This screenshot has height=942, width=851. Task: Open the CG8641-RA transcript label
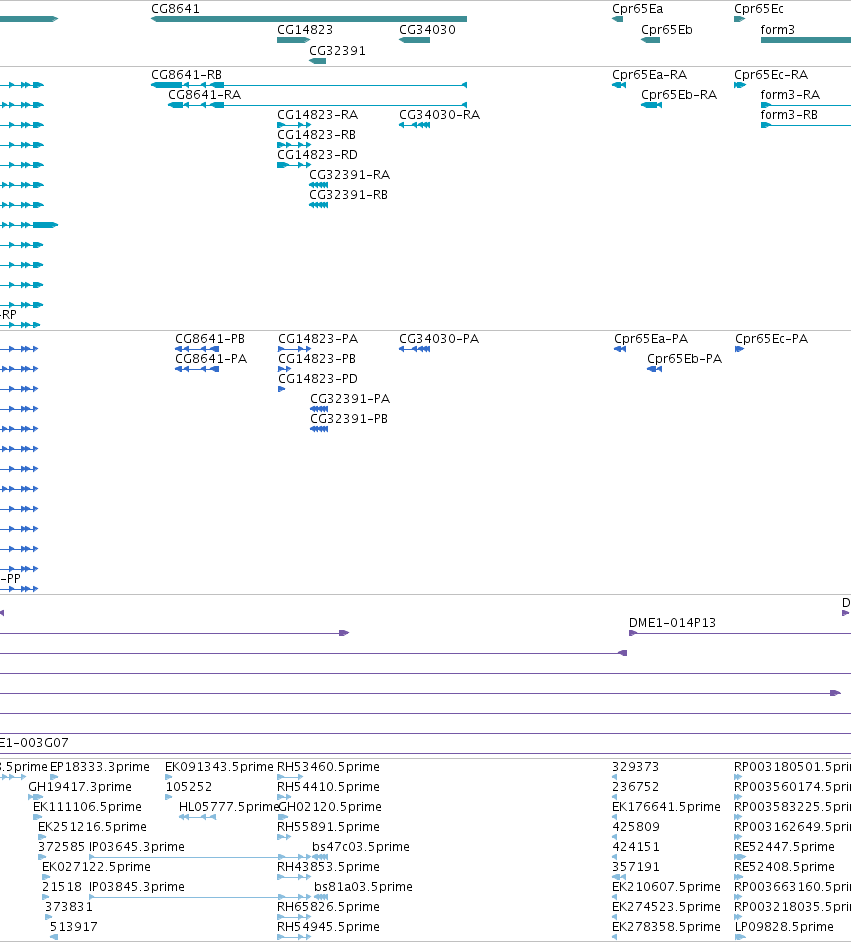tap(204, 95)
